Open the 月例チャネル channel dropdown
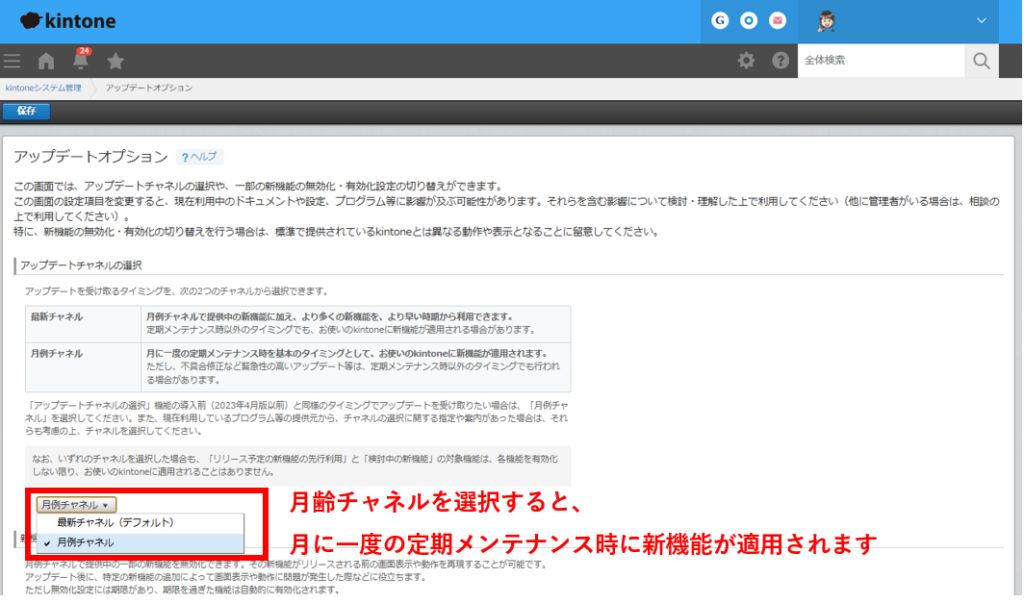 78,505
